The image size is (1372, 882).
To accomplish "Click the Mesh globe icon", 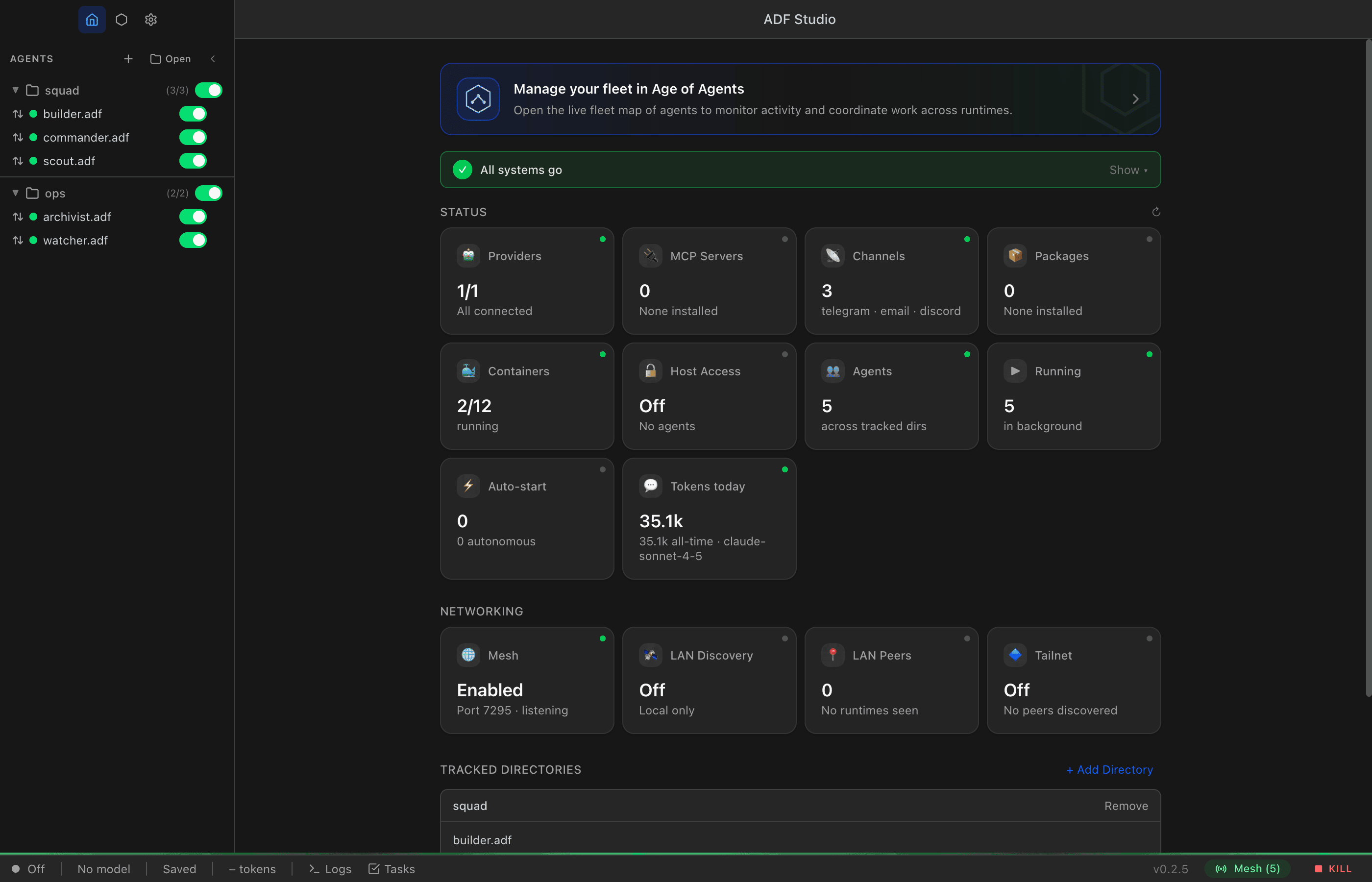I will (x=468, y=655).
